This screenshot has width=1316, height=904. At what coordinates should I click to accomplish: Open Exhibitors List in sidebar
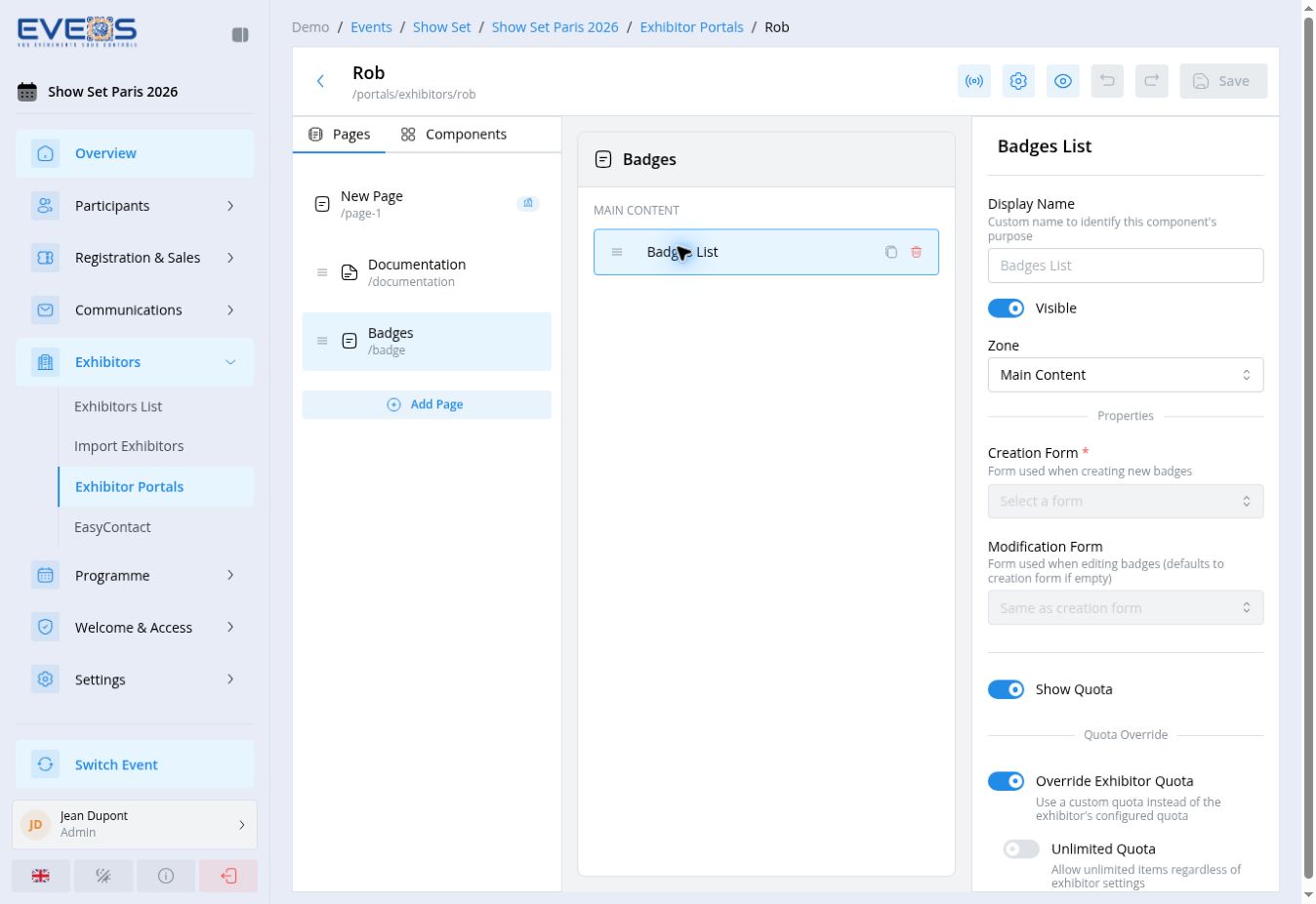pos(118,406)
